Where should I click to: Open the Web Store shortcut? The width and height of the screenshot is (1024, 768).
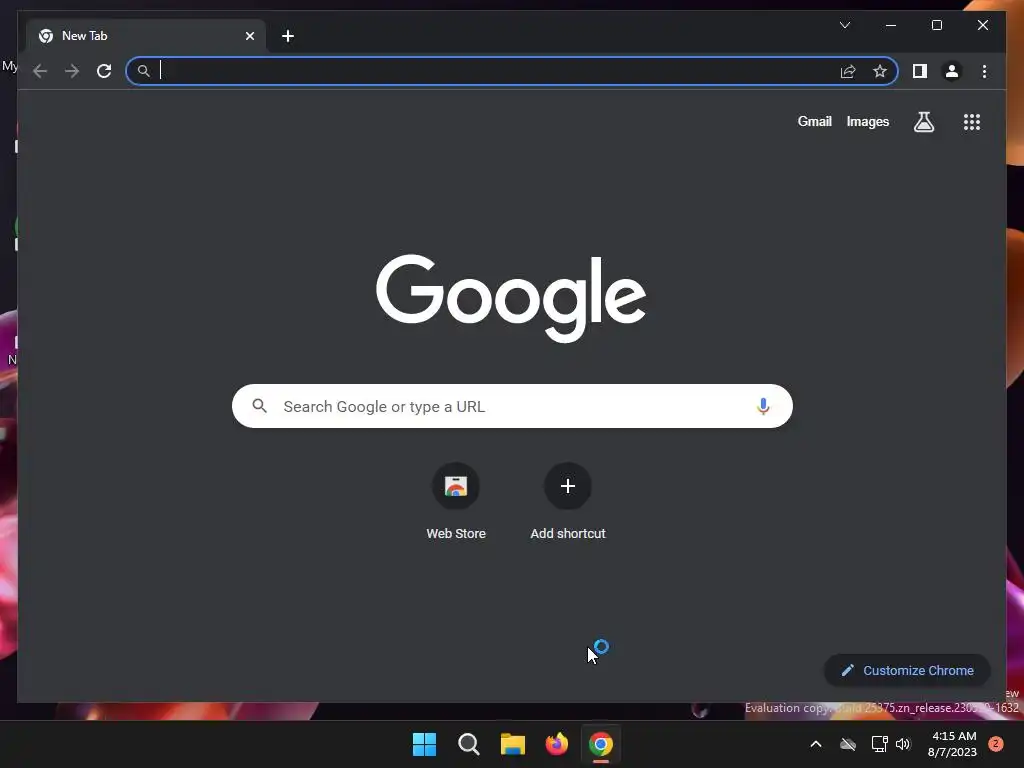(456, 502)
